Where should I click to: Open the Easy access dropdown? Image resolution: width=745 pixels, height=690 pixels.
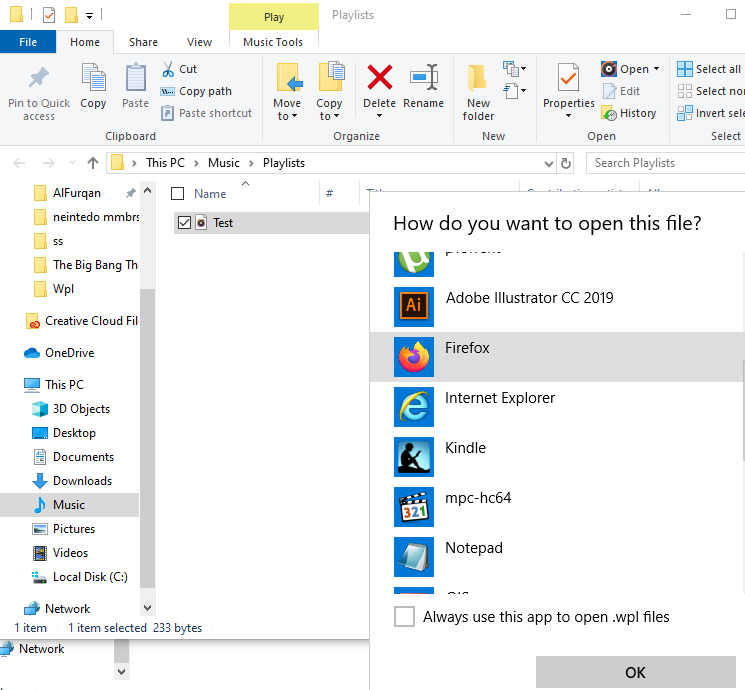click(515, 91)
